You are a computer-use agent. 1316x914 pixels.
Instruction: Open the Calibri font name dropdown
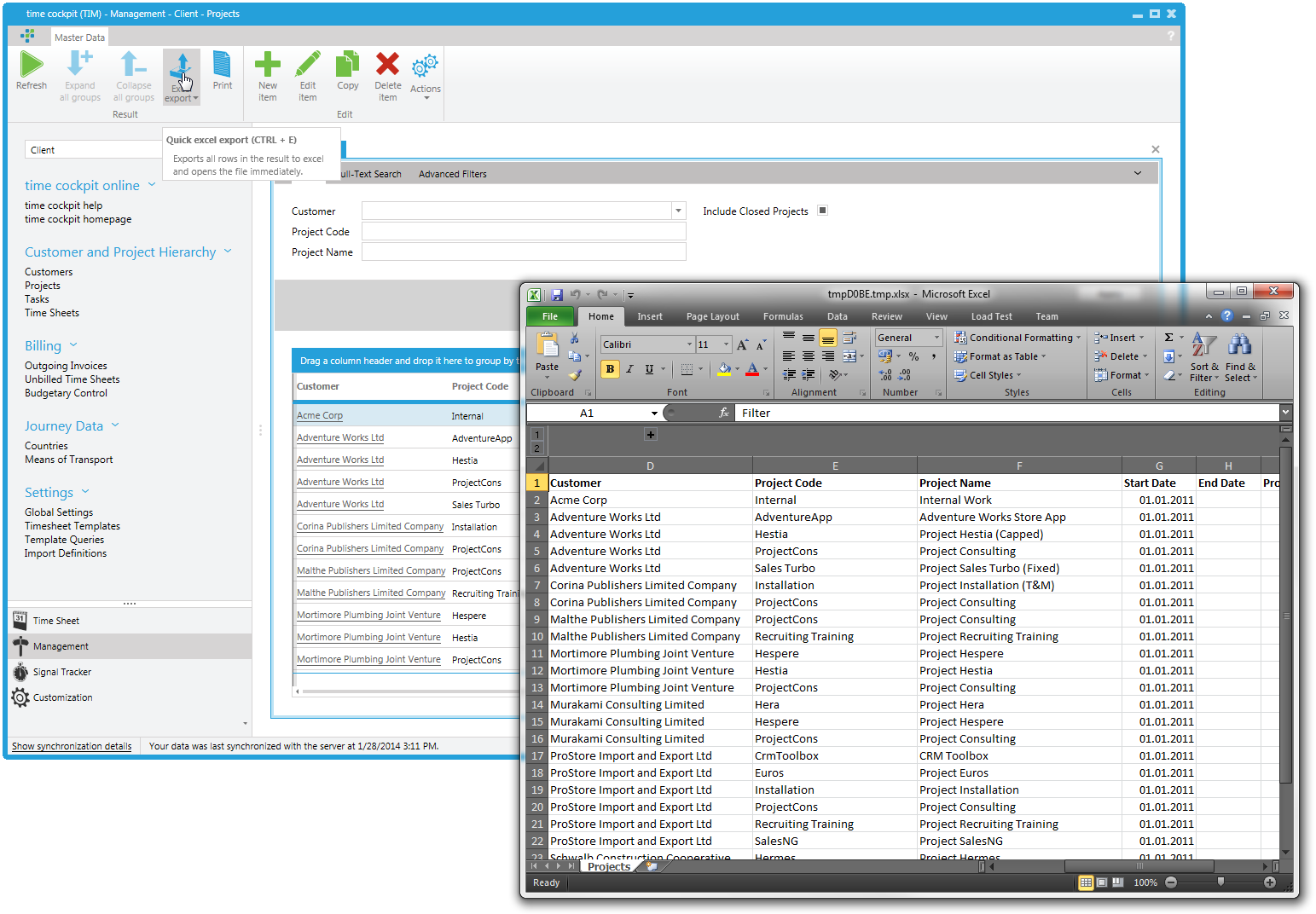point(689,344)
